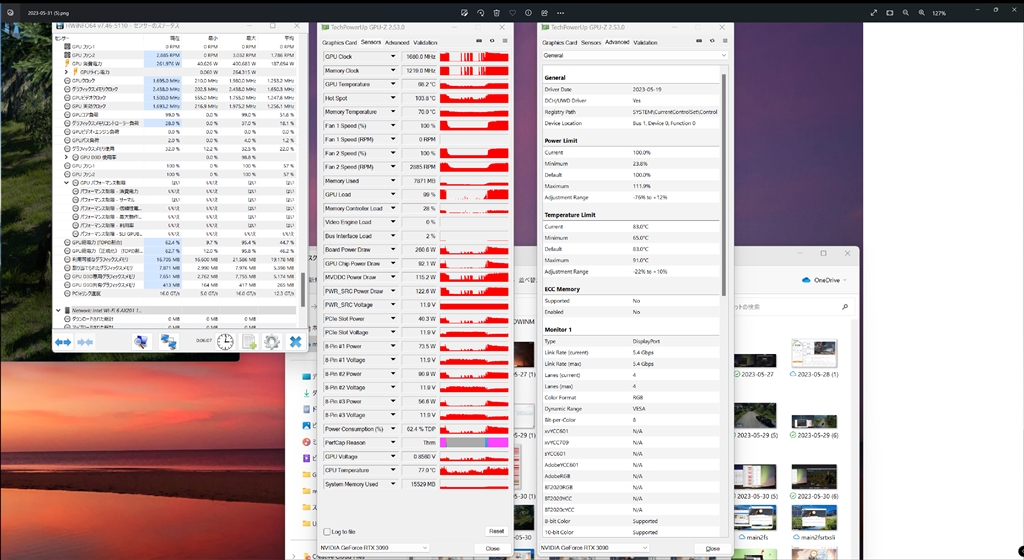Open the RTX 3090 selector in Sensors window
The width and height of the screenshot is (1024, 560).
coord(374,548)
